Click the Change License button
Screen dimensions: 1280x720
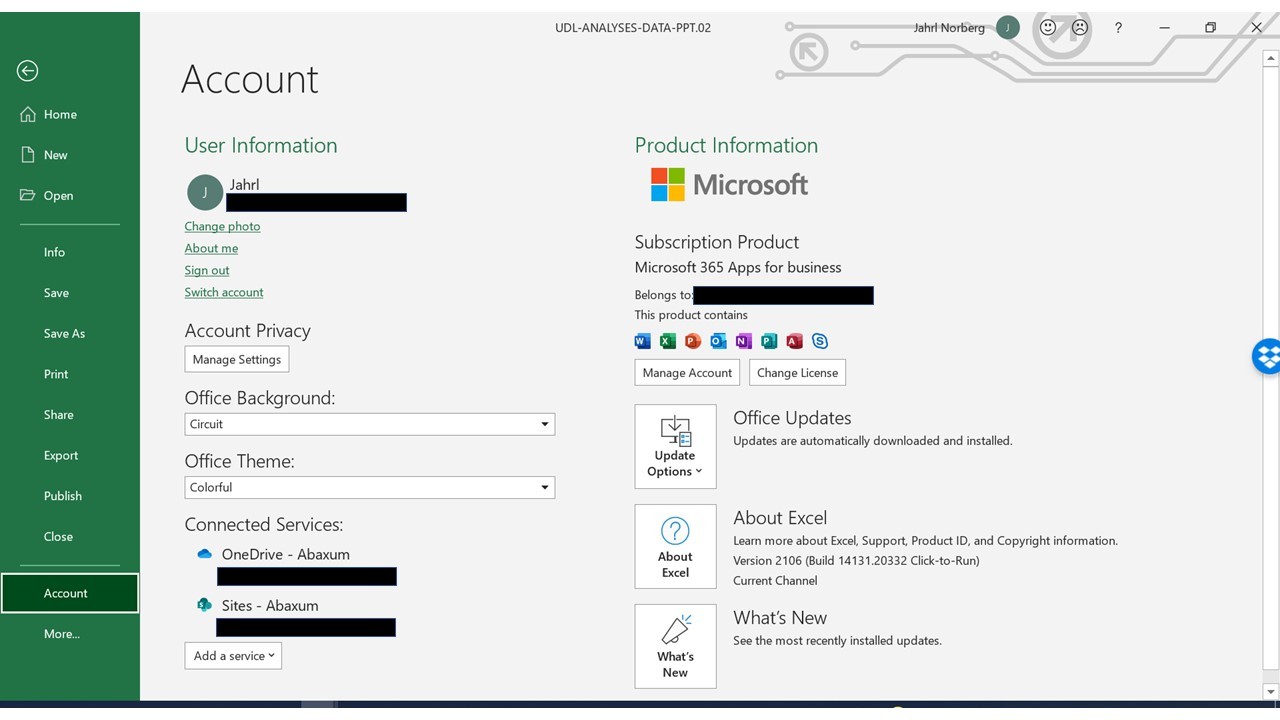pos(797,372)
